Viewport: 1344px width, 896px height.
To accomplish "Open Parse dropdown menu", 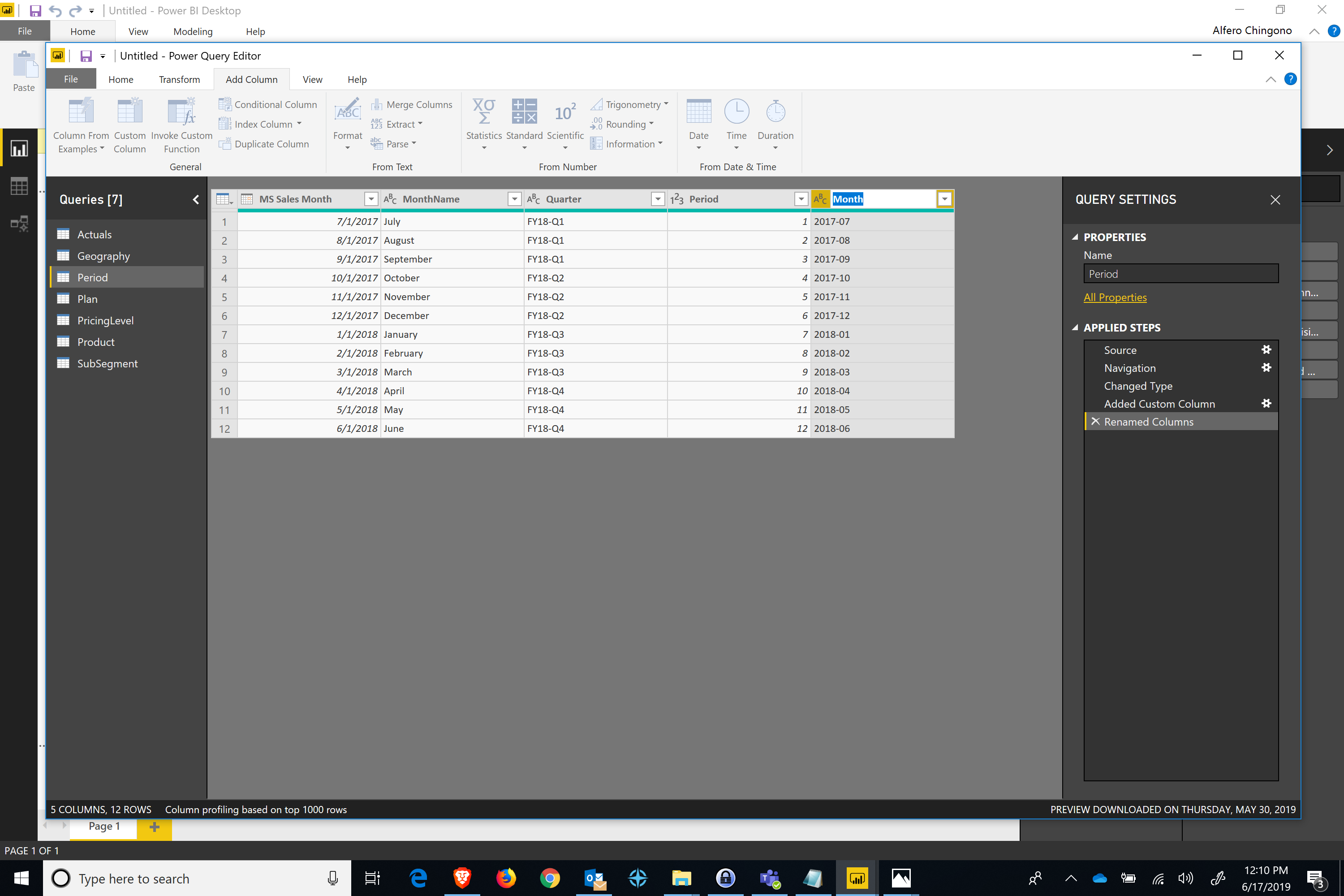I will point(393,144).
